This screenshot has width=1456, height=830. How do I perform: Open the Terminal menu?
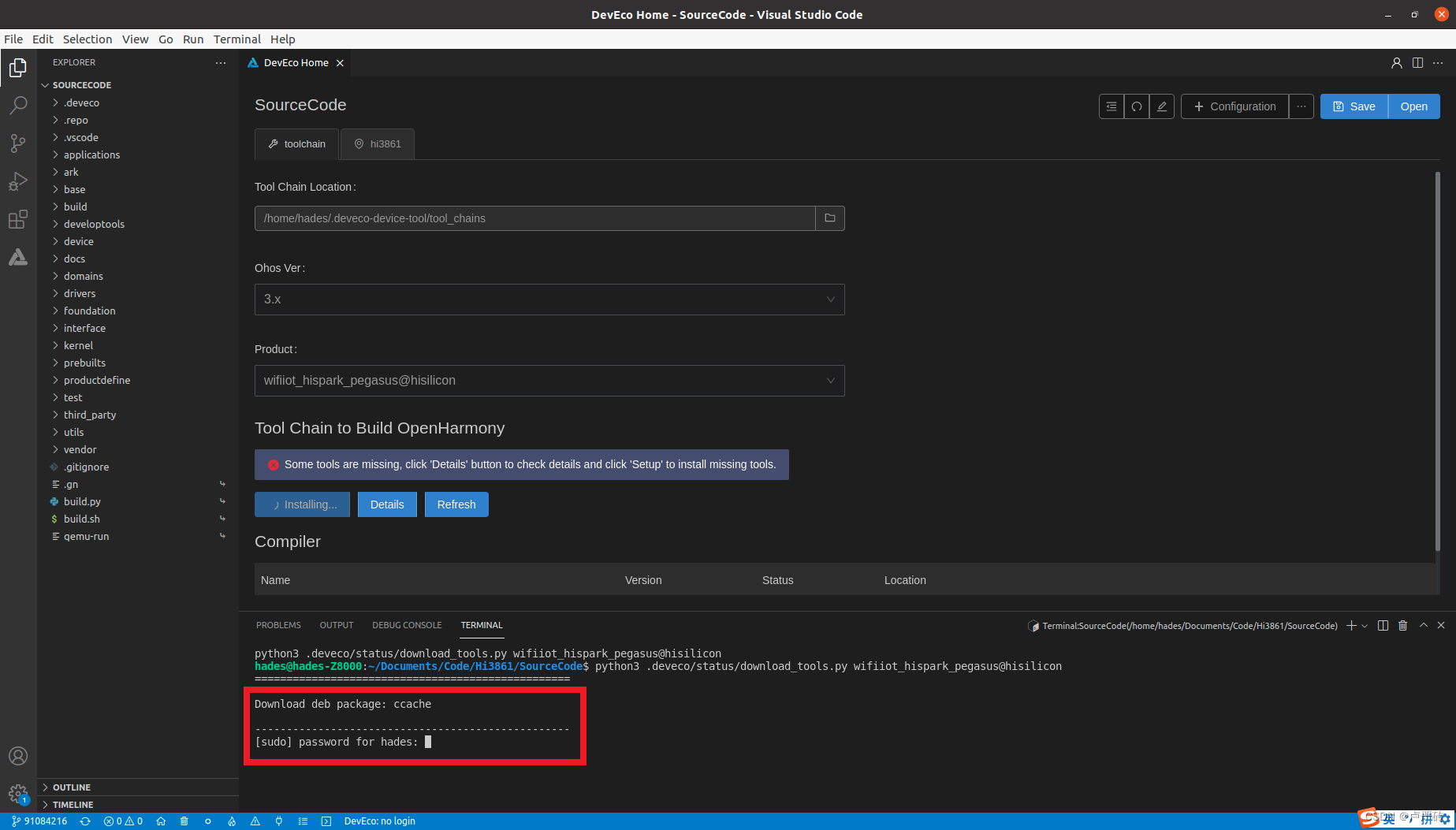[237, 39]
